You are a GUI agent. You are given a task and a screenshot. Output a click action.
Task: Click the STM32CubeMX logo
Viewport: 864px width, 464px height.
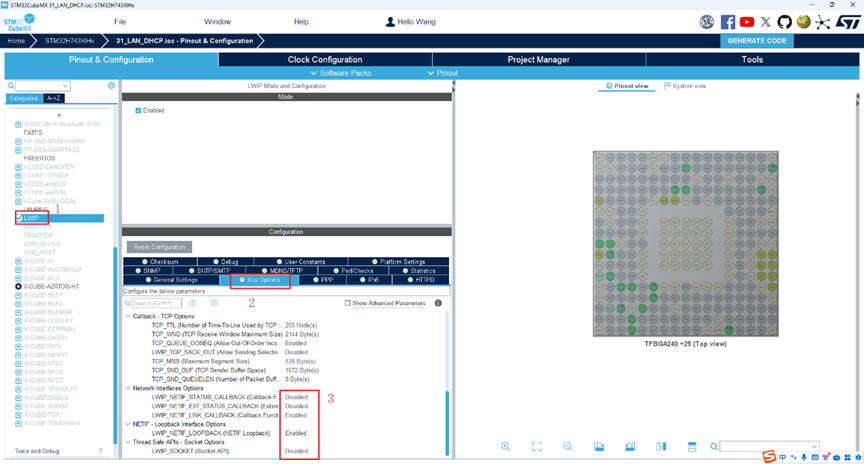pyautogui.click(x=20, y=23)
